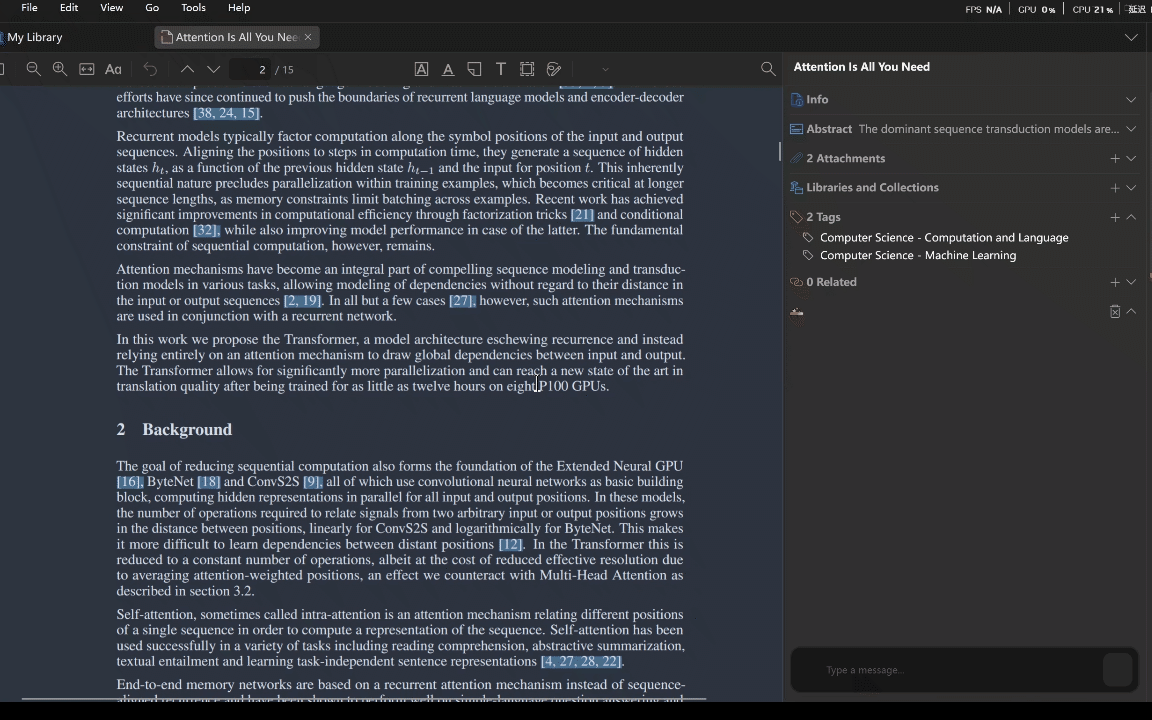The image size is (1152, 720).
Task: Add a related item with plus button
Action: [x=1114, y=282]
